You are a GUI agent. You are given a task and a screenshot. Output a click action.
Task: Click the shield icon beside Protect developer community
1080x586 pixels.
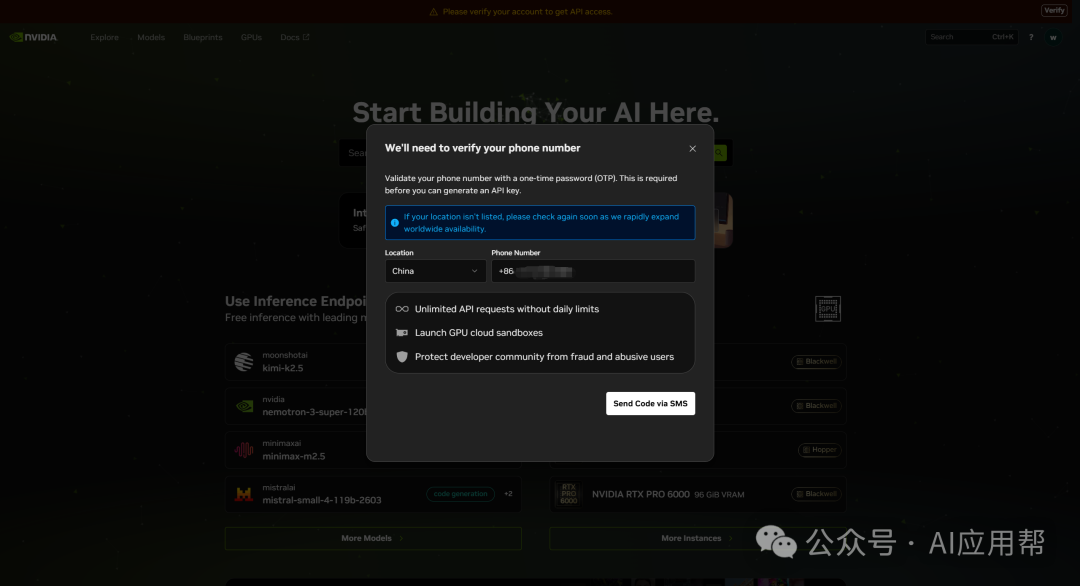402,357
